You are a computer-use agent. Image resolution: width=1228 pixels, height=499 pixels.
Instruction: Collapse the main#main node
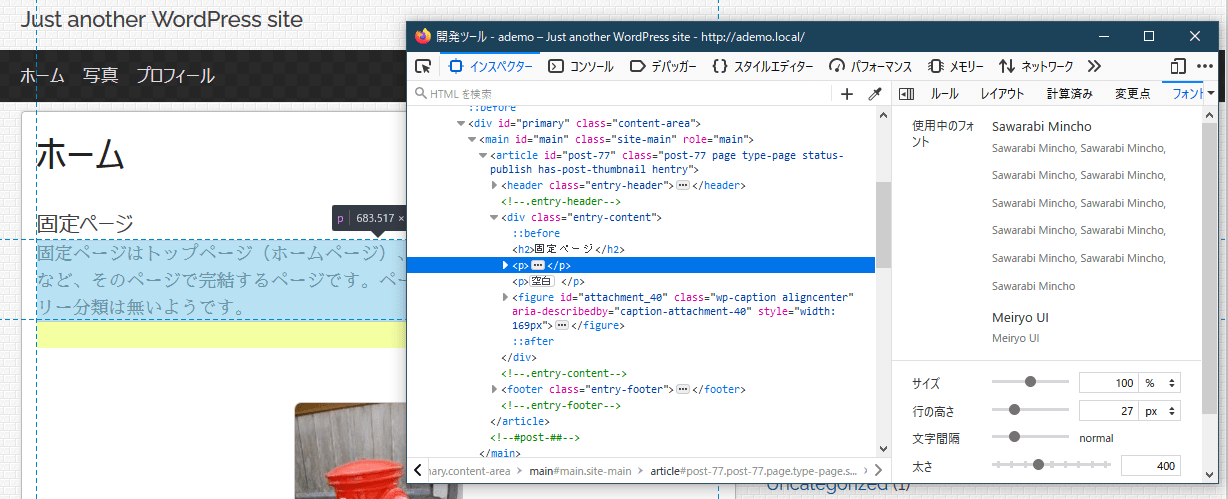click(472, 140)
